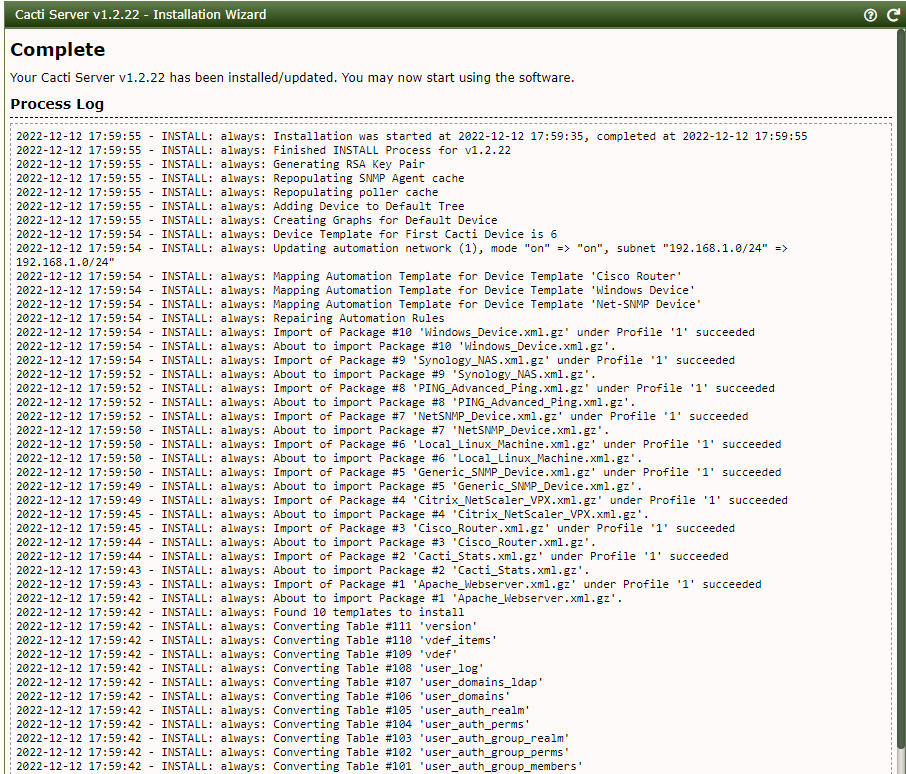Select log line 'Adding Device to Default Tree'
906x774 pixels.
[x=240, y=206]
